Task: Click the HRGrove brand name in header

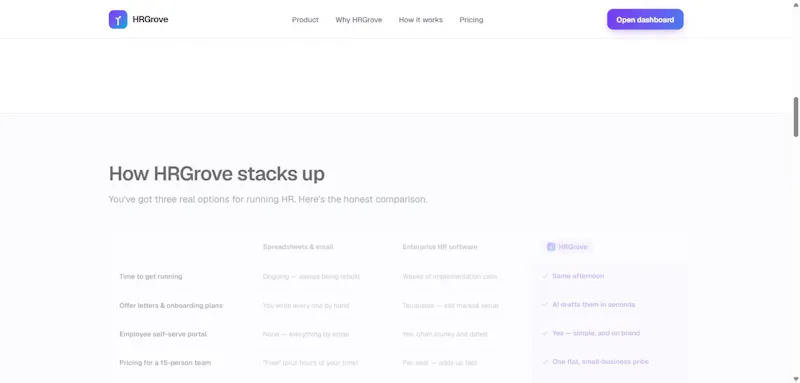Action: [x=151, y=19]
